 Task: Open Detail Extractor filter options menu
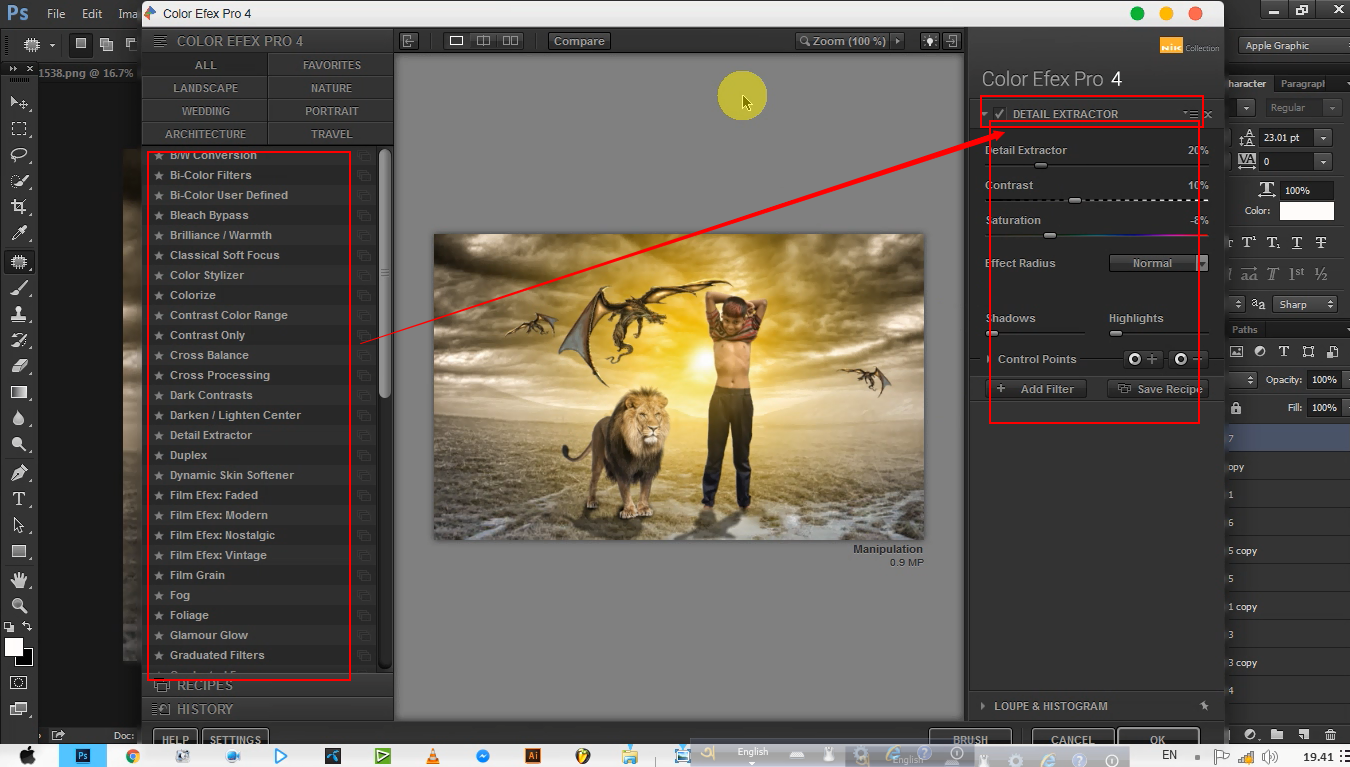[x=1191, y=114]
